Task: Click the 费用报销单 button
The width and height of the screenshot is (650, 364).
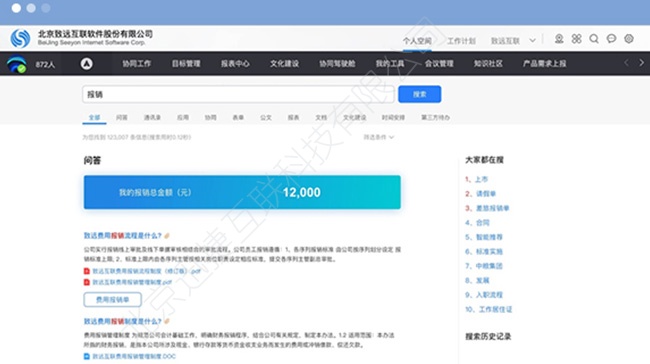Action: [112, 299]
